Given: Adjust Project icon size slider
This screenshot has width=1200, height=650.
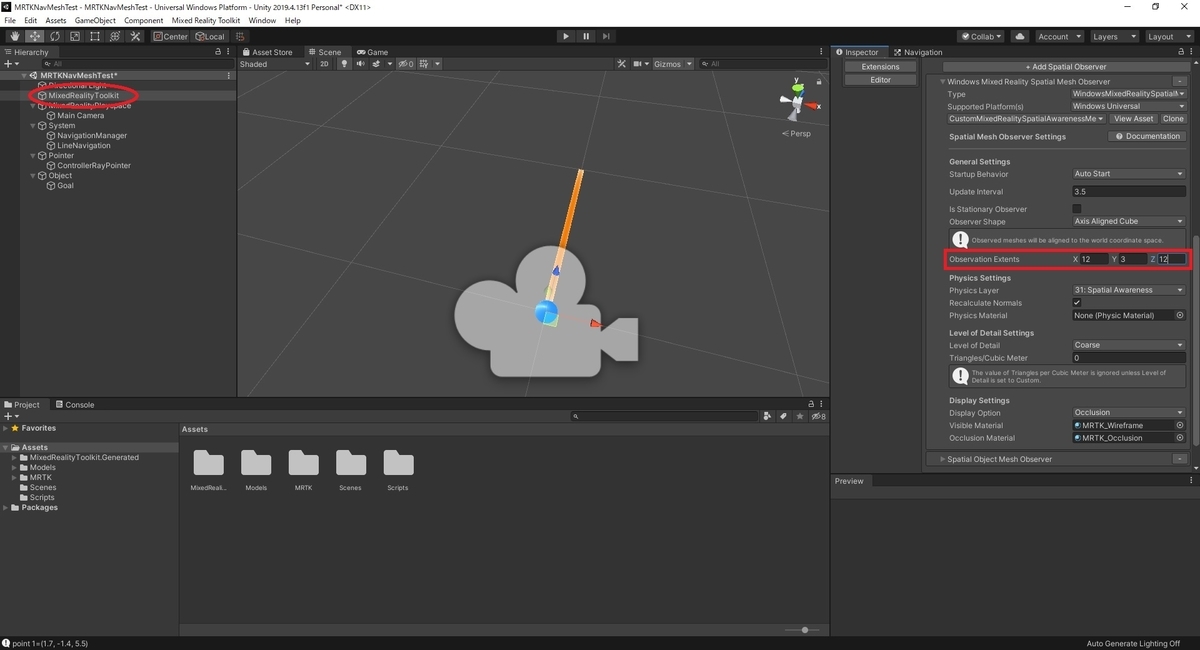Looking at the screenshot, I should point(803,630).
